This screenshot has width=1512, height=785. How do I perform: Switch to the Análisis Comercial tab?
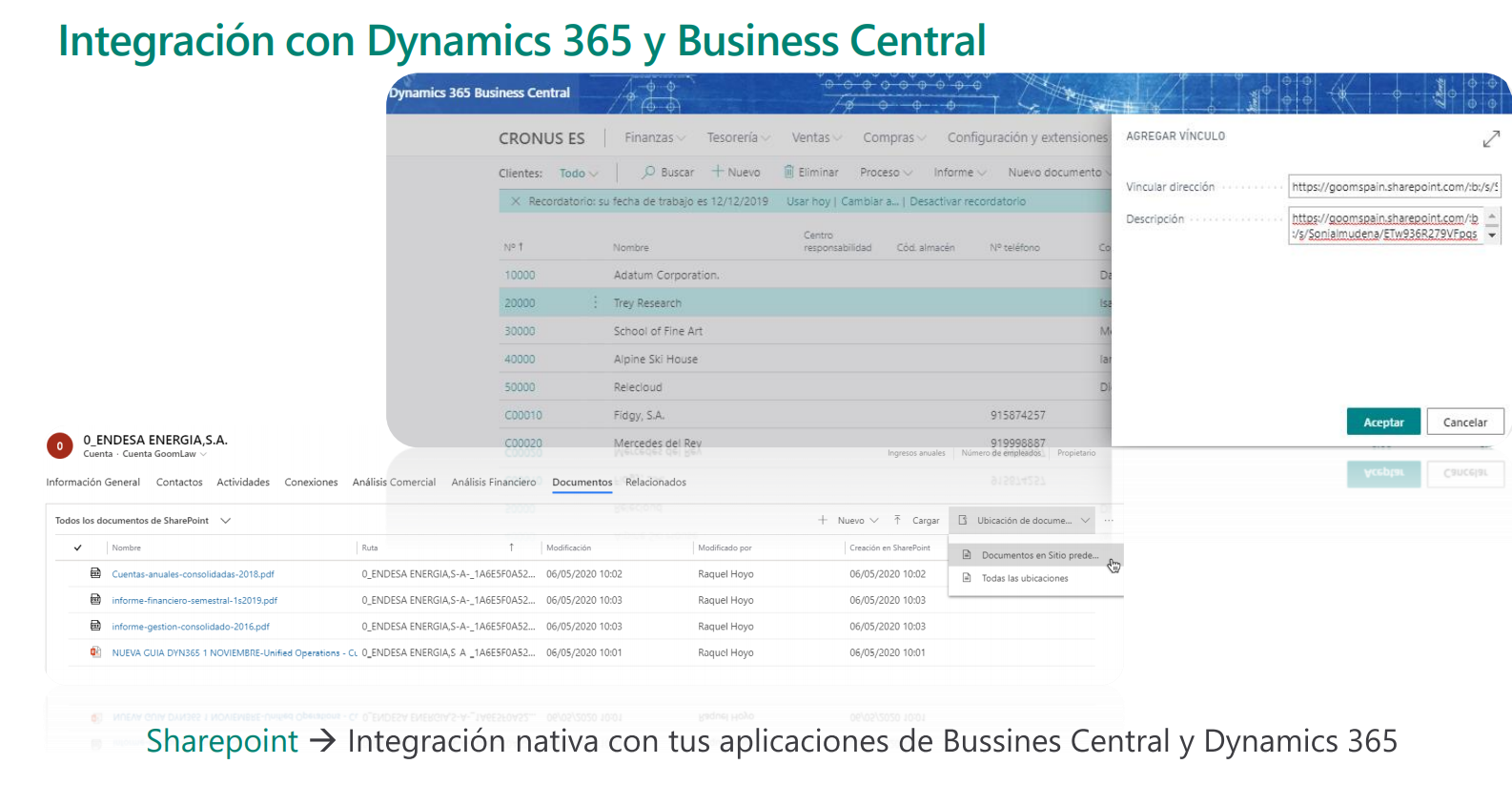tap(394, 482)
